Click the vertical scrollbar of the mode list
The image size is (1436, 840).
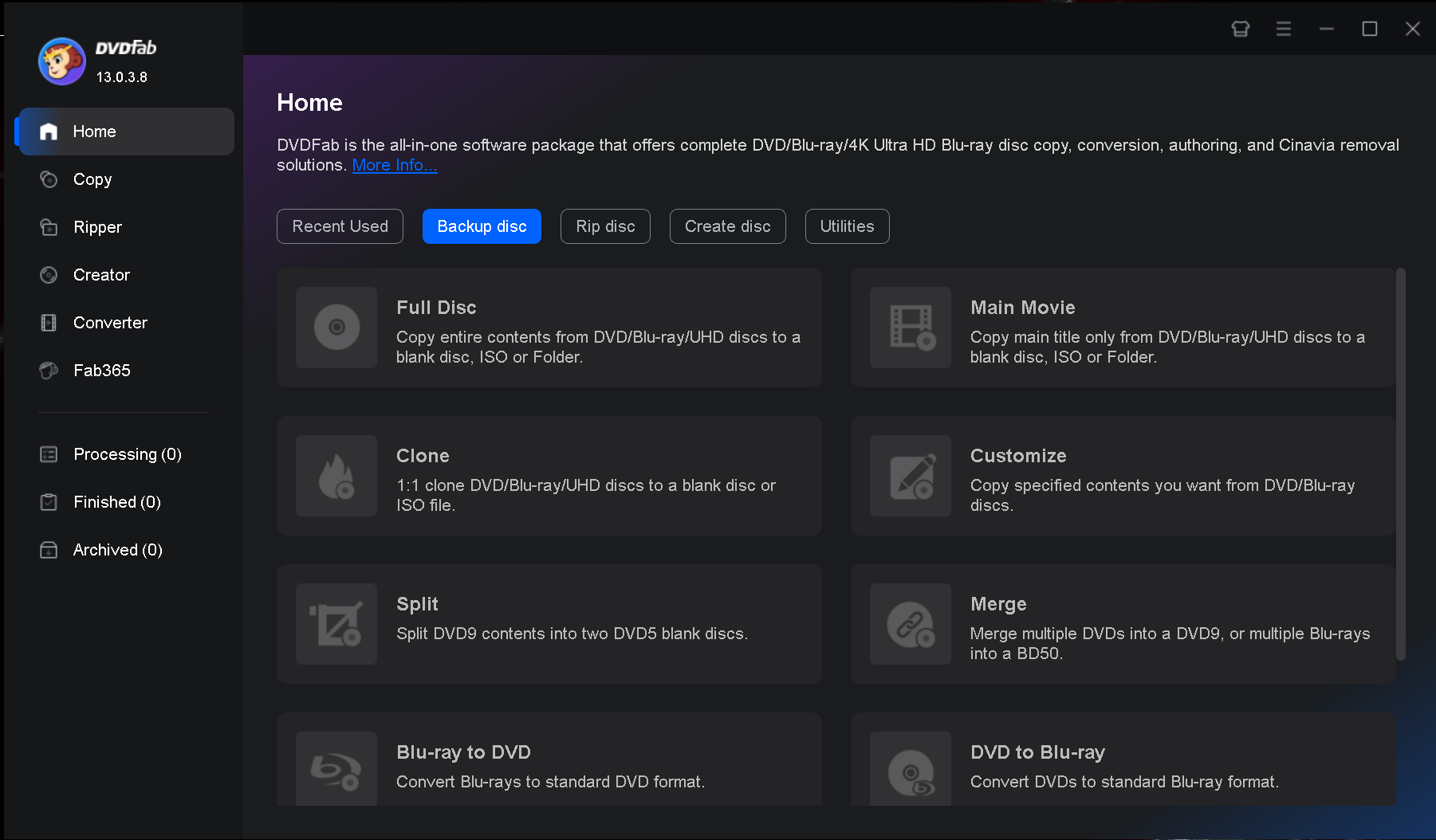pos(1401,465)
